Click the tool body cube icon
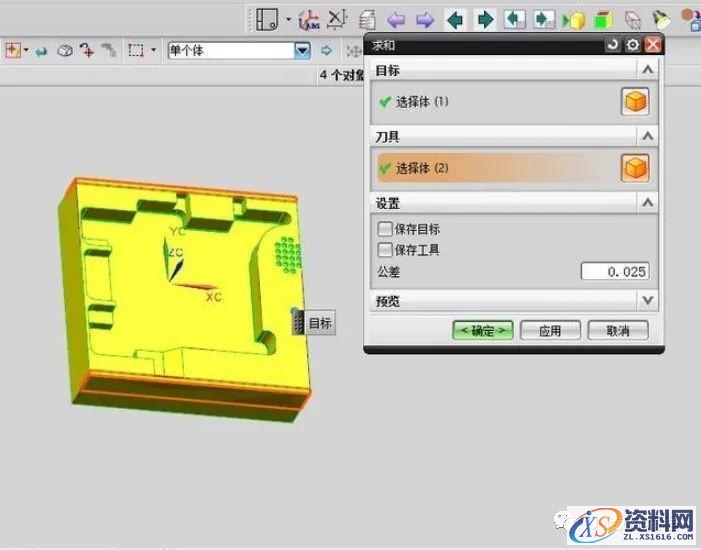The image size is (701, 550). (x=635, y=168)
